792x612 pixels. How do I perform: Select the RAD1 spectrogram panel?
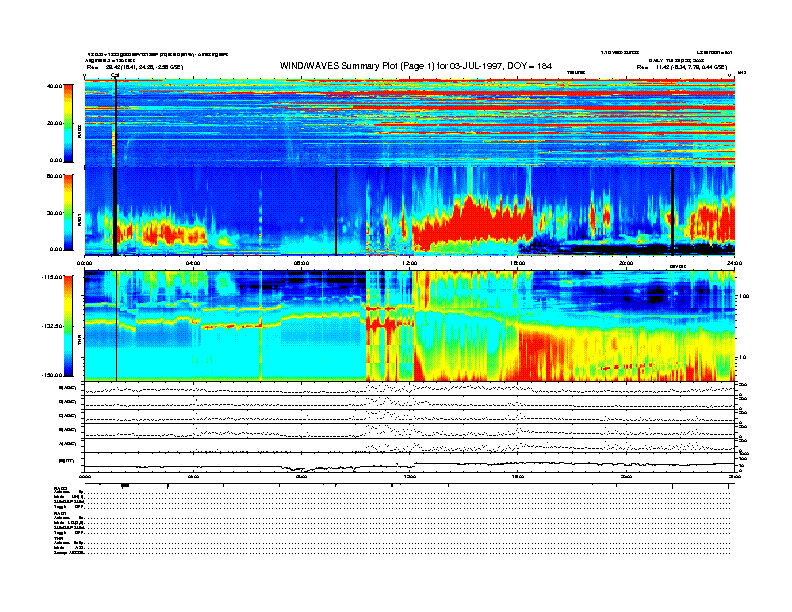(410, 211)
